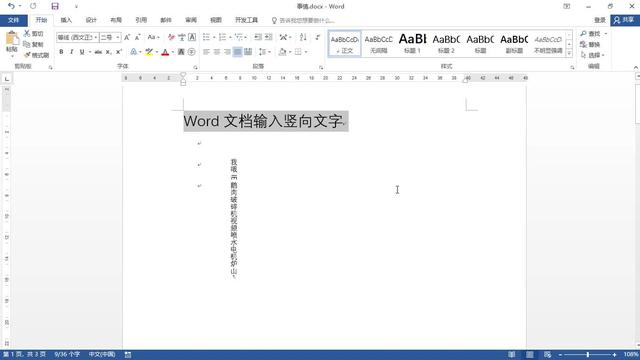Apply subscript formatting
The width and height of the screenshot is (640, 360).
pos(108,52)
